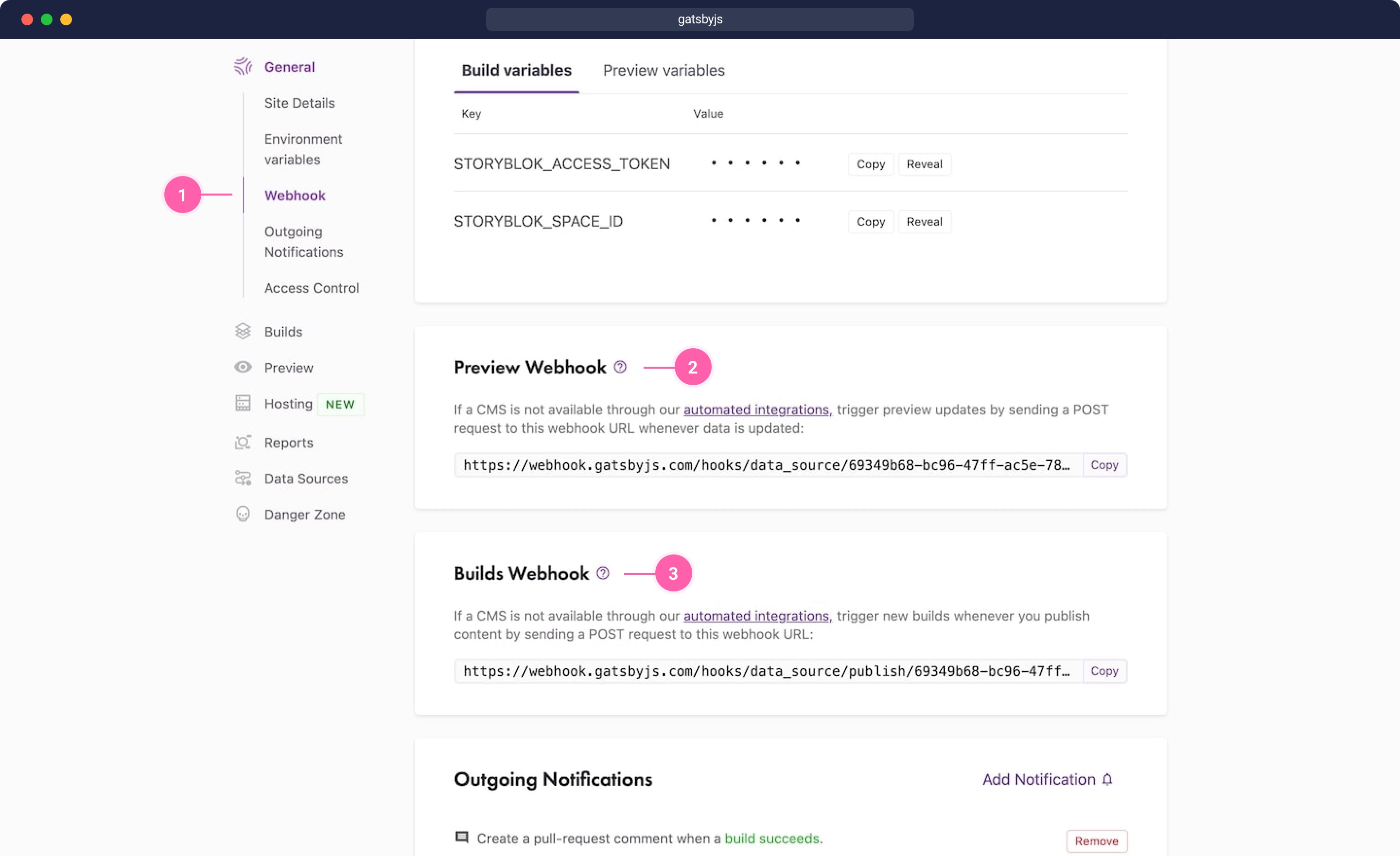Open Preview section in sidebar

coord(289,368)
